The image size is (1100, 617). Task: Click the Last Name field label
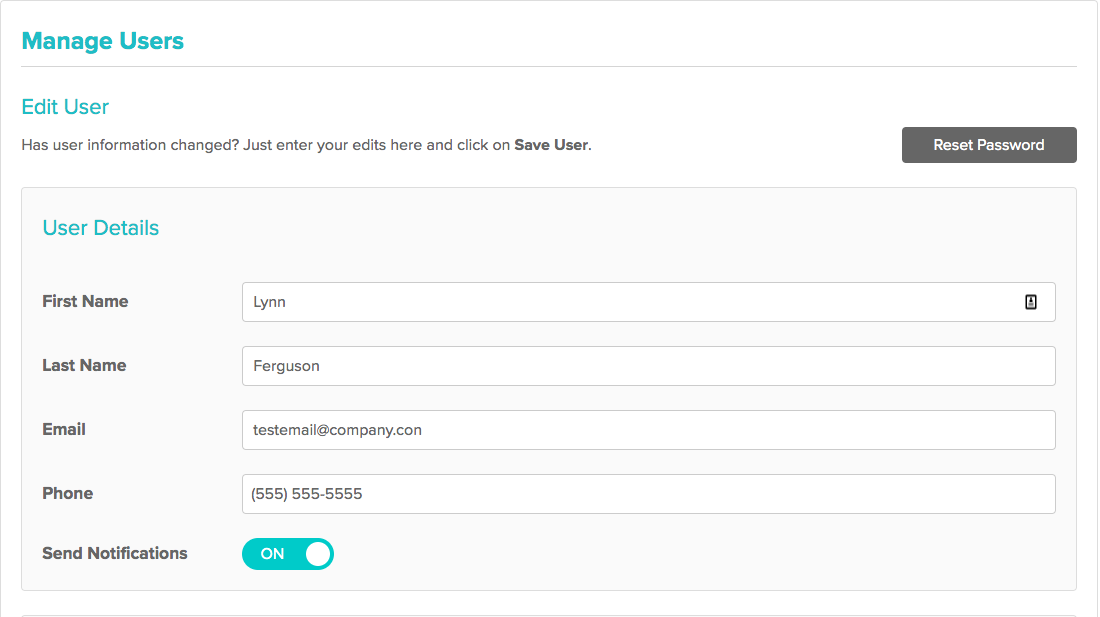point(83,365)
